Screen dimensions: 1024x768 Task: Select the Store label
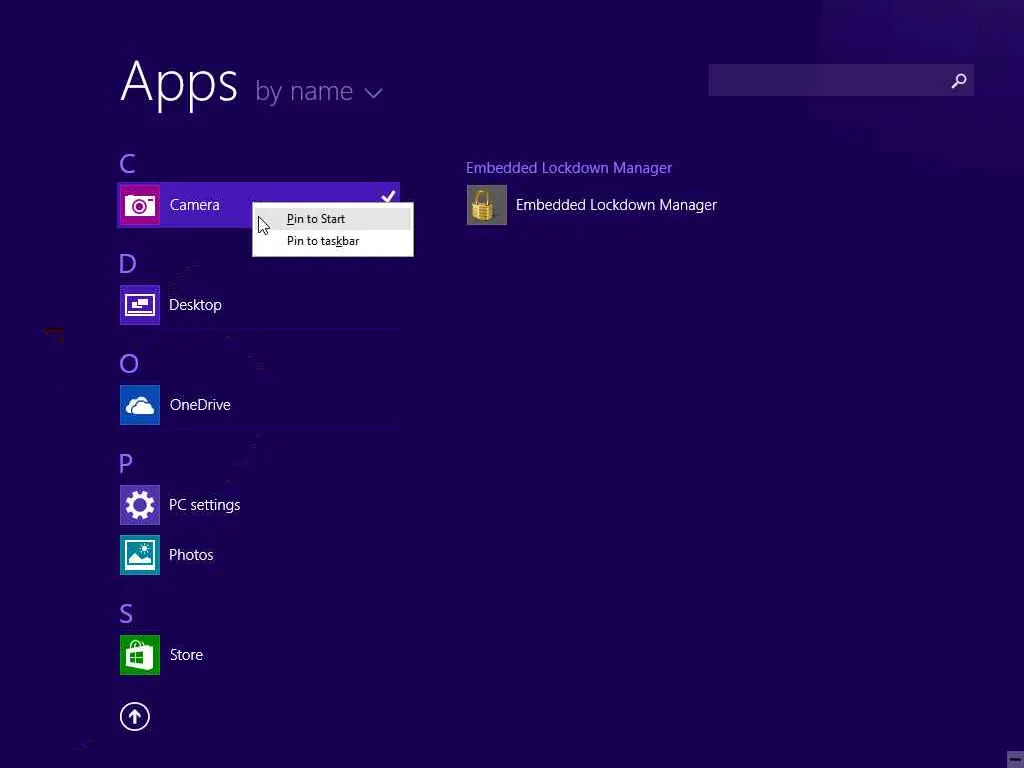[186, 655]
